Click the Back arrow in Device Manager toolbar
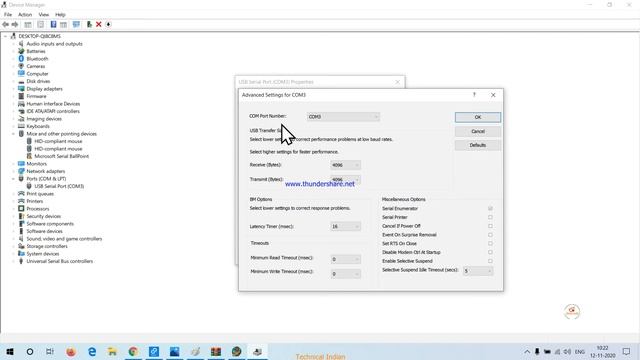Screen dimensions: 640x360 pyautogui.click(x=6, y=24)
